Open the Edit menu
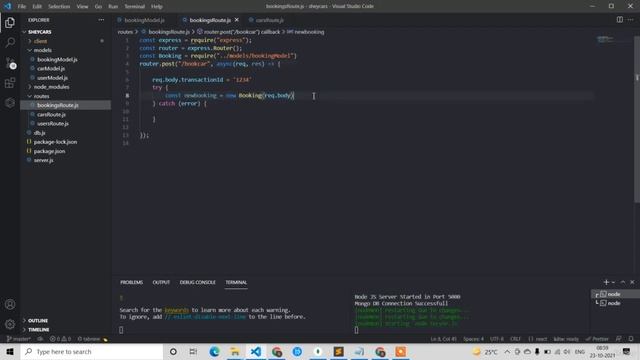Image resolution: width=640 pixels, height=360 pixels. (x=37, y=6)
